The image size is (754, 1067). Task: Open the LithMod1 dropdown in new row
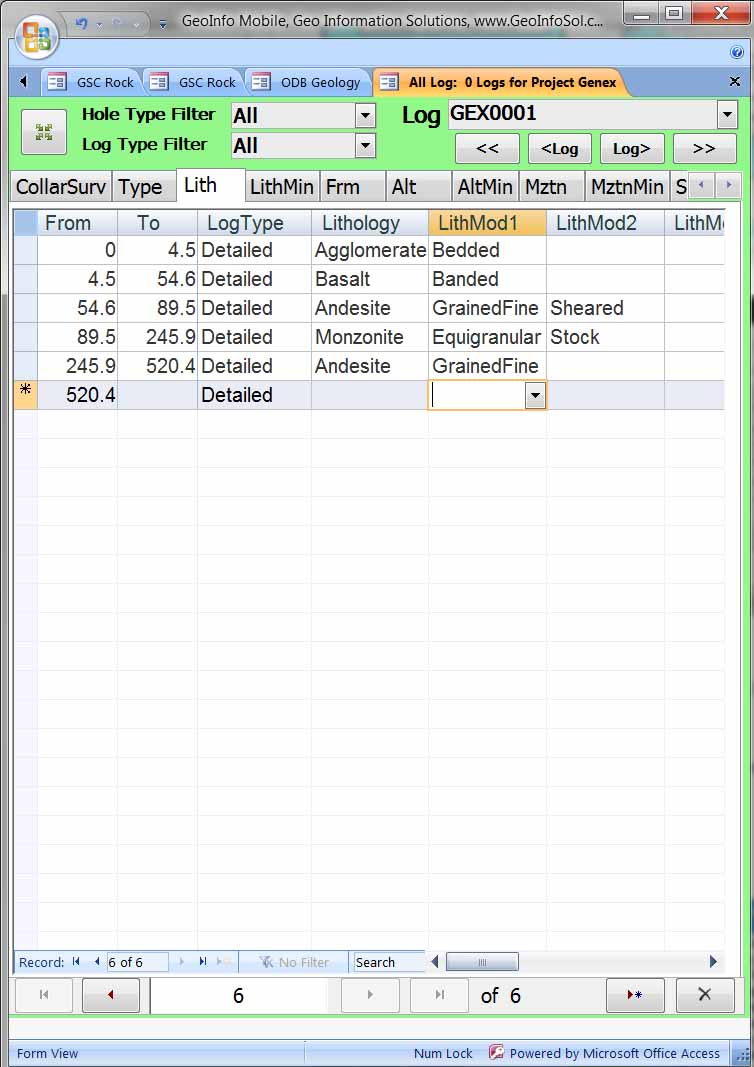[535, 396]
